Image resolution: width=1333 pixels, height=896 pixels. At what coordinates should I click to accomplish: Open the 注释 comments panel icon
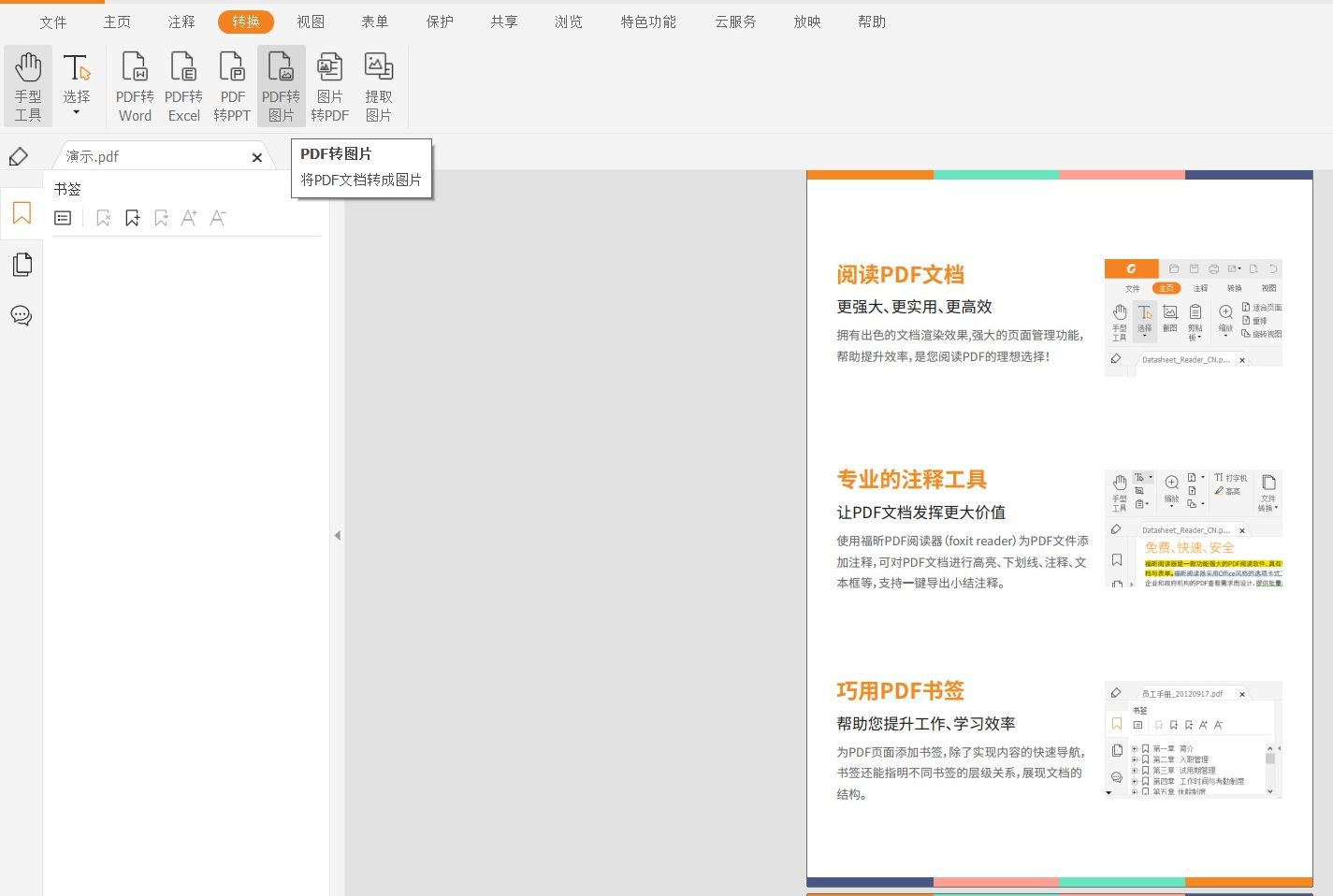pyautogui.click(x=21, y=315)
